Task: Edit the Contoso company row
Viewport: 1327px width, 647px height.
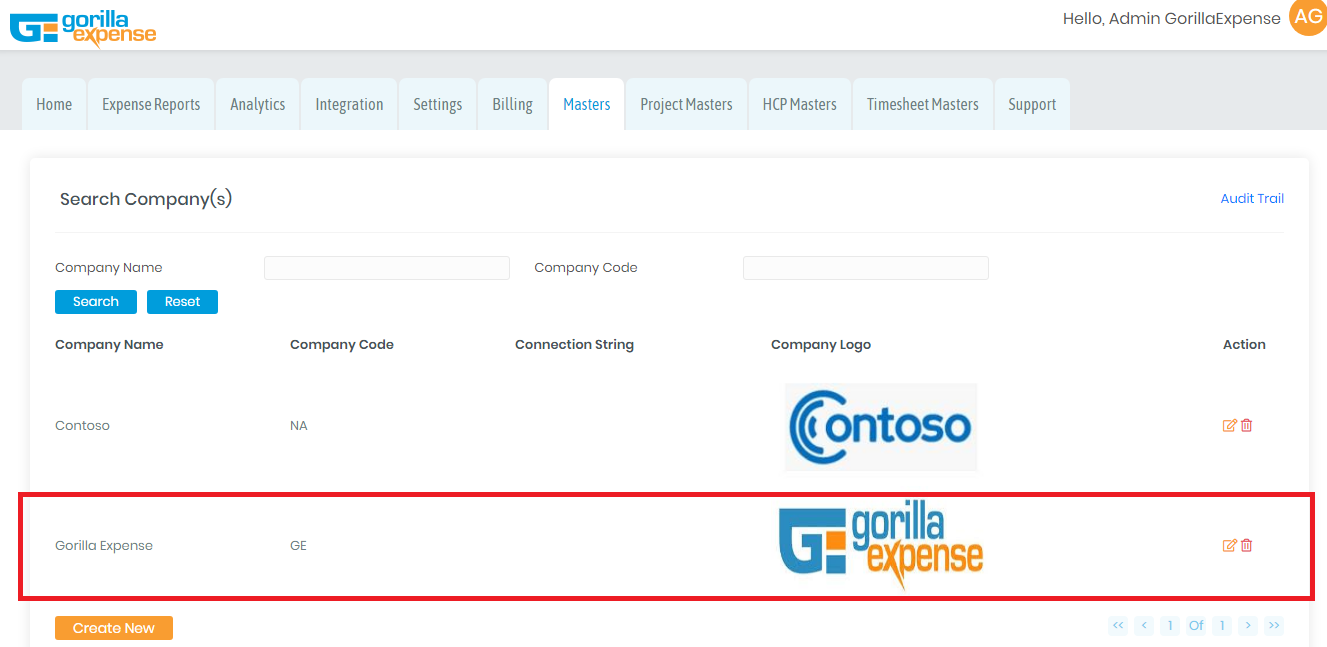Action: (1230, 425)
